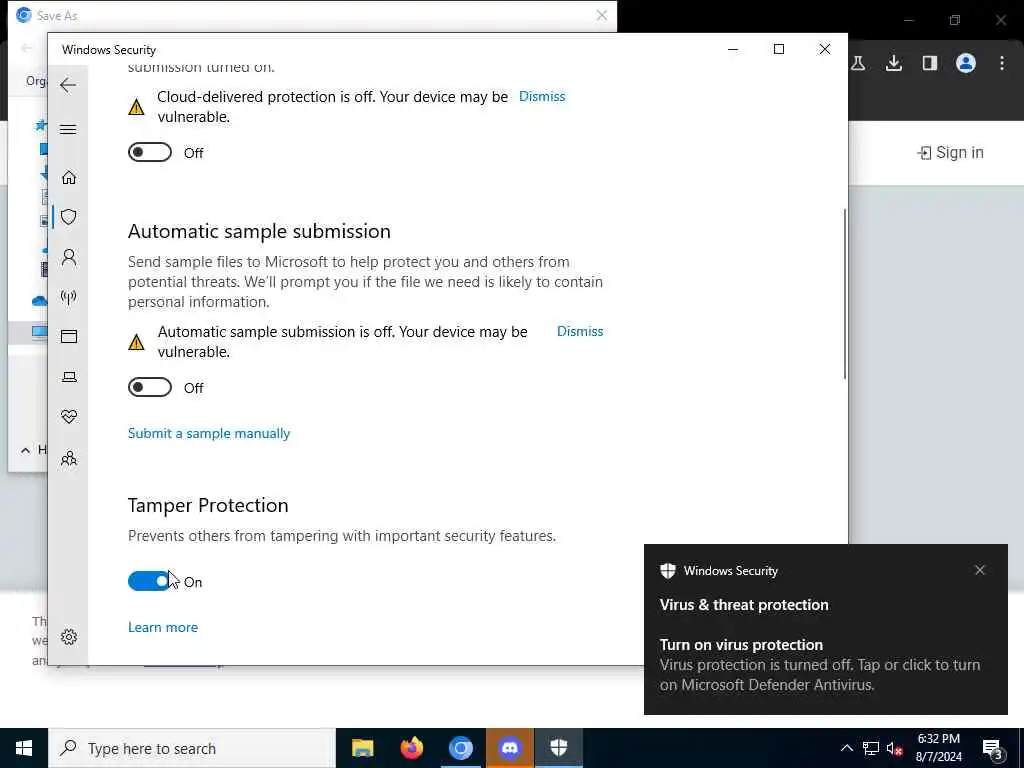Open Device performance & health heart icon
Screen dimensions: 1024x768
pyautogui.click(x=69, y=417)
